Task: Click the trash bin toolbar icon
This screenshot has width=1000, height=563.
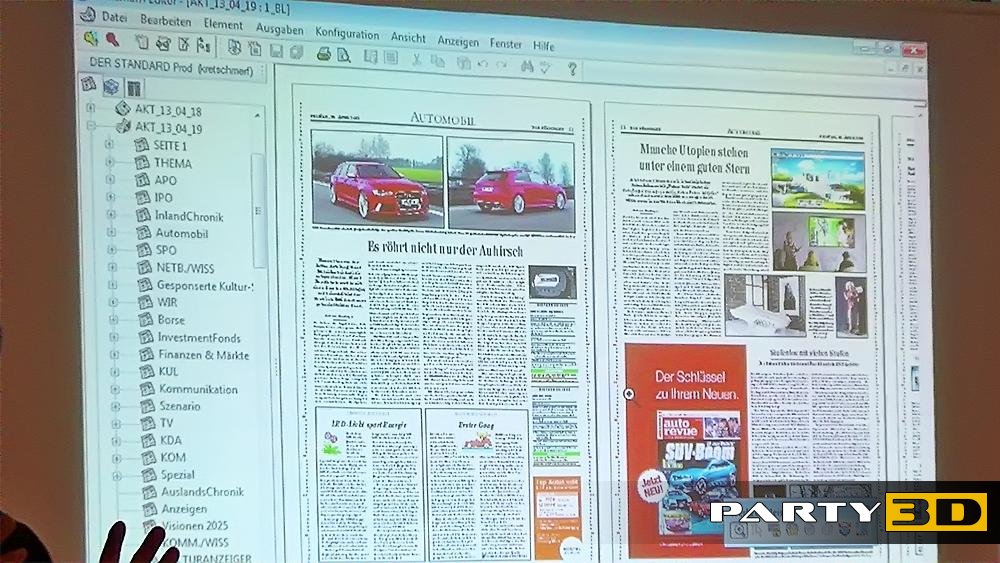Action: [142, 42]
